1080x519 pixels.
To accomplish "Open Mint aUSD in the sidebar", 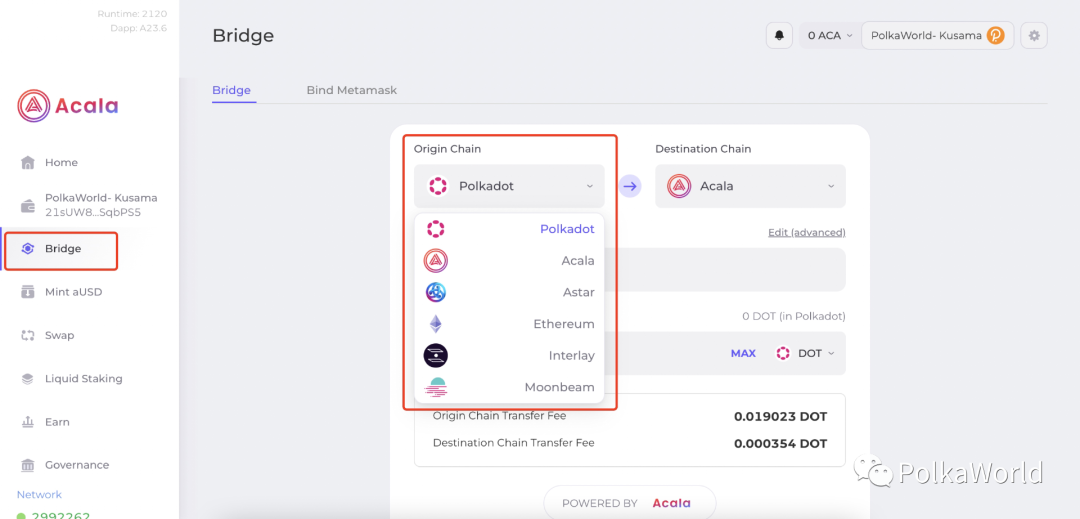I will [x=73, y=292].
